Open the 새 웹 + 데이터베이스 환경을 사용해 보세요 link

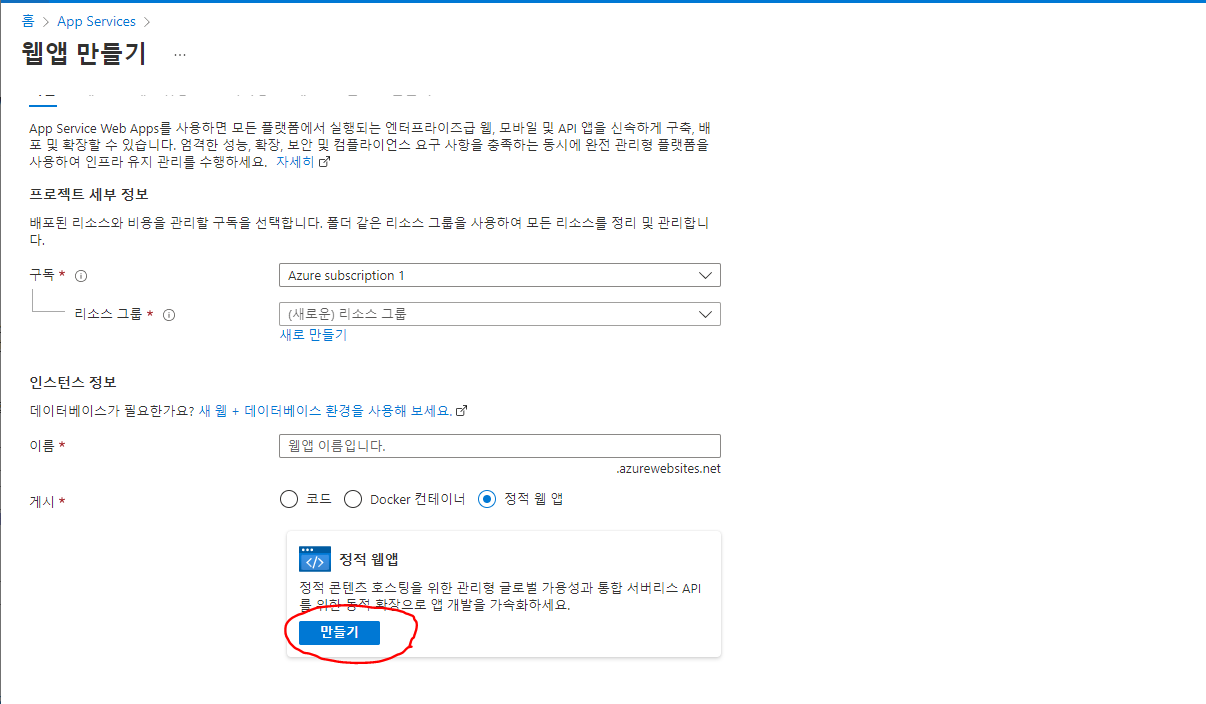333,411
